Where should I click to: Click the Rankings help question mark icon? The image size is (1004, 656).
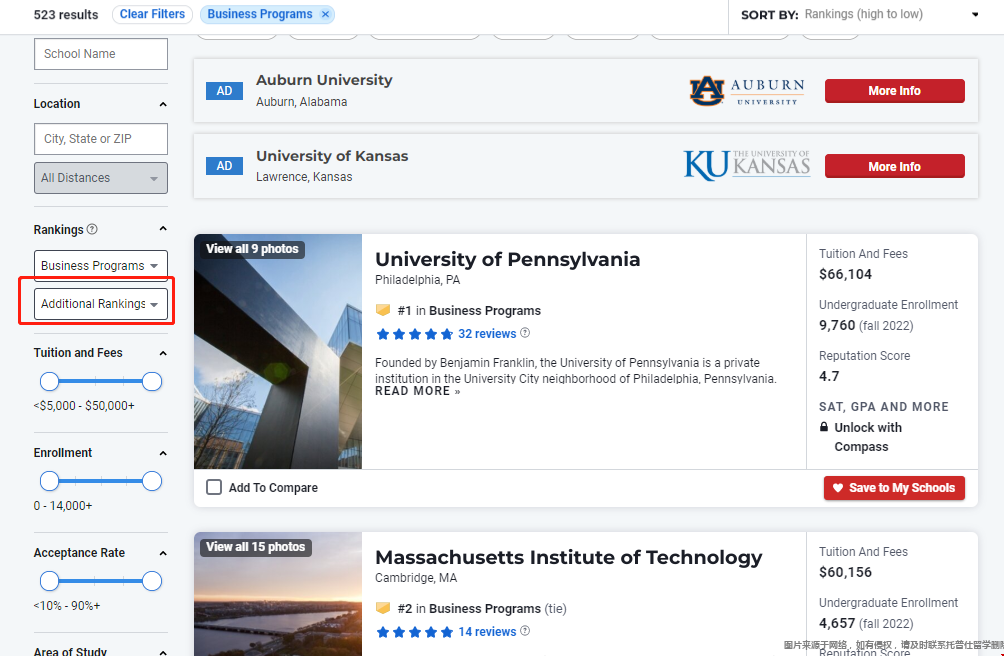coord(92,229)
